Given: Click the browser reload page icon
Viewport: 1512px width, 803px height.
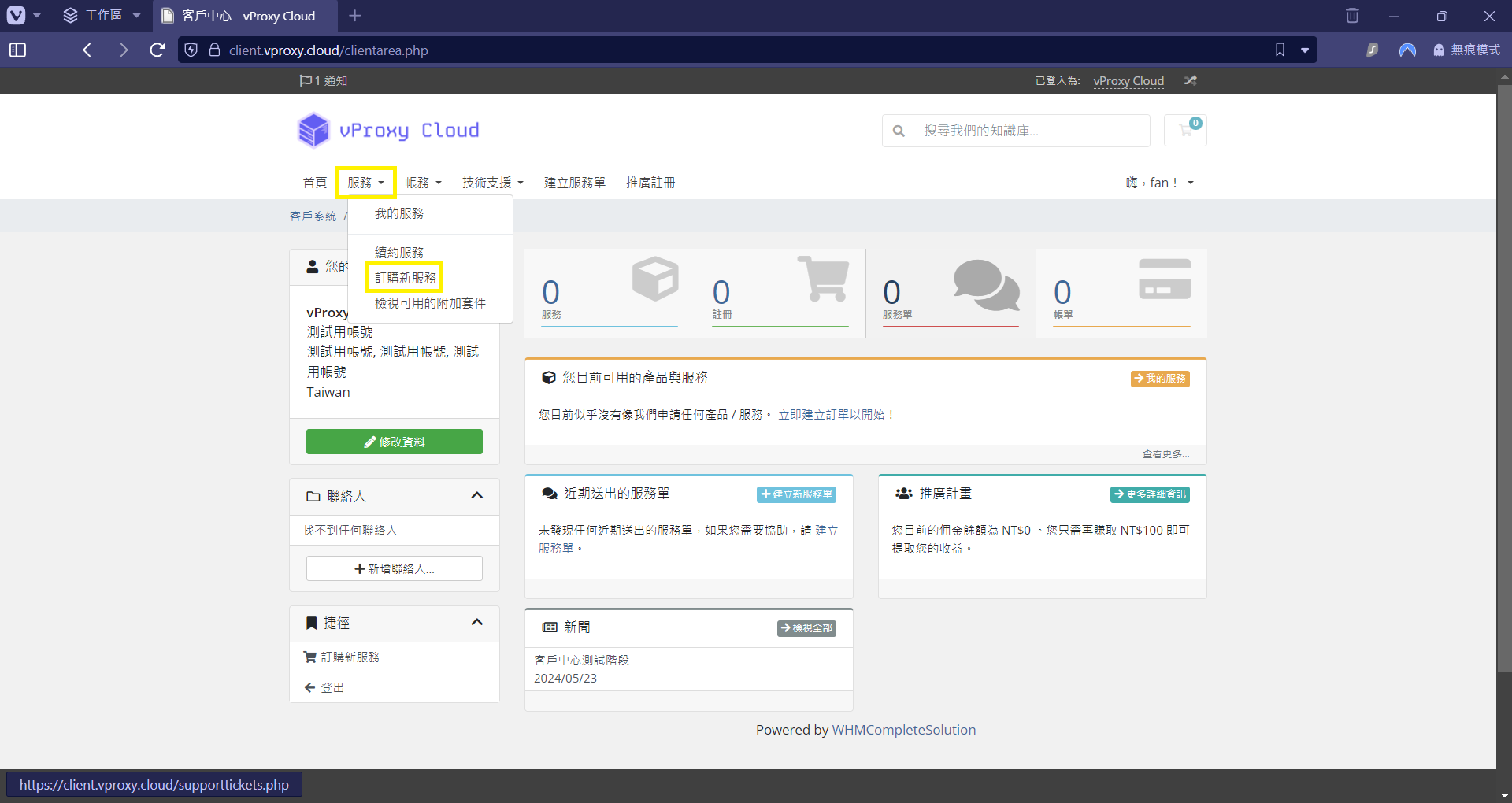Looking at the screenshot, I should coord(157,50).
